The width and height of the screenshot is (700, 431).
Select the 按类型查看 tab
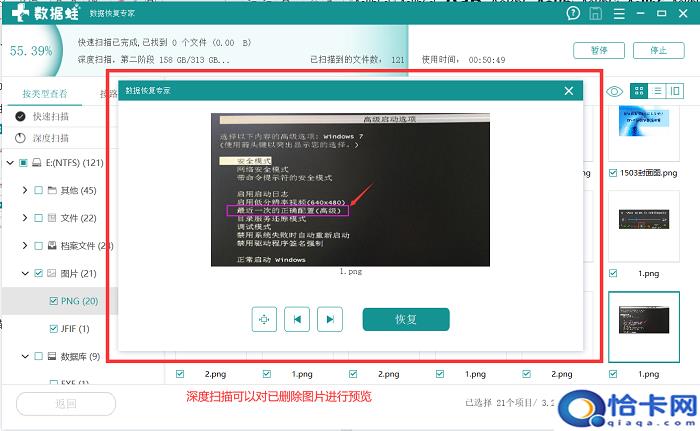point(45,94)
